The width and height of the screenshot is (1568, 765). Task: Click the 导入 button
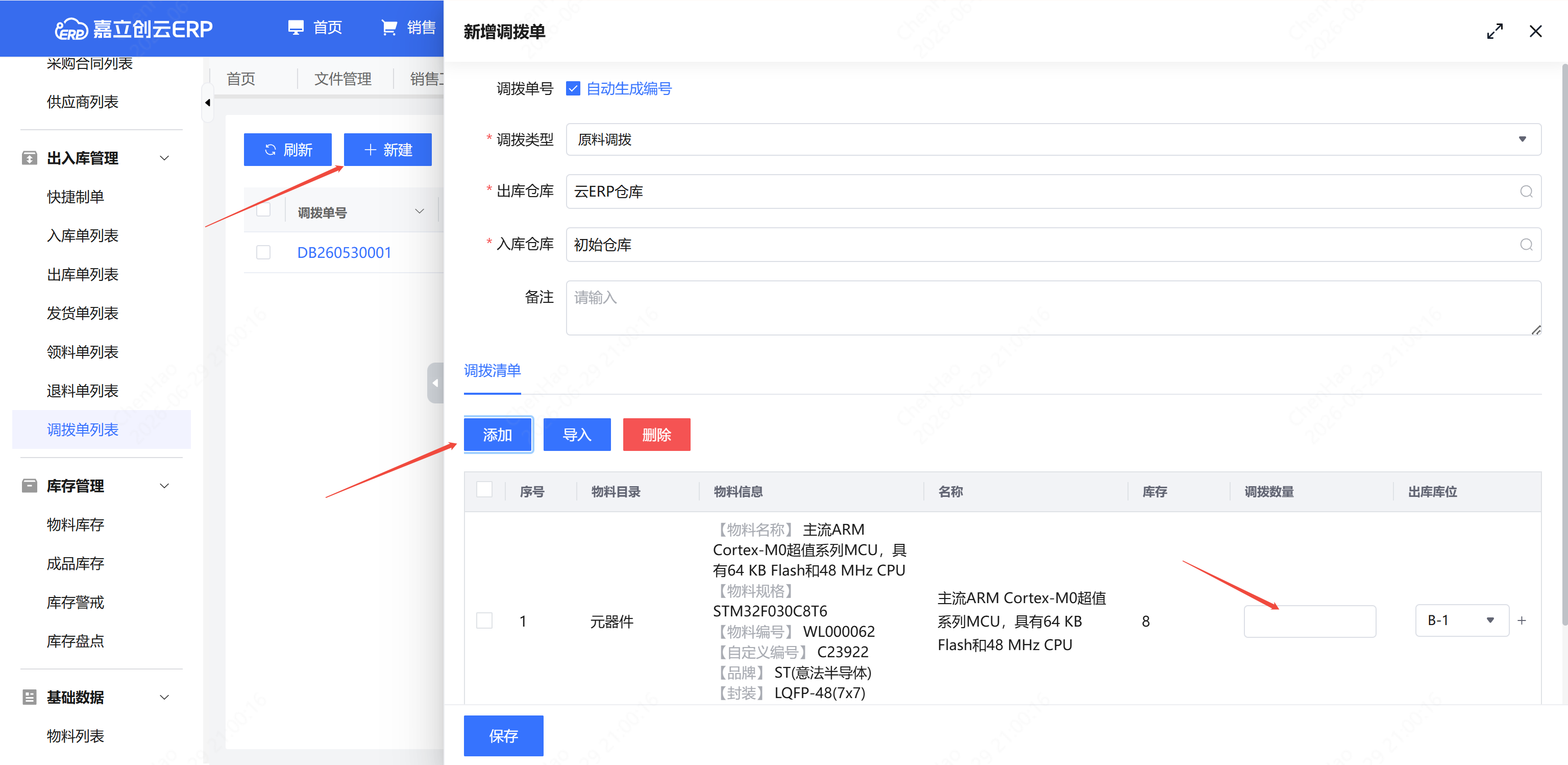click(x=577, y=435)
